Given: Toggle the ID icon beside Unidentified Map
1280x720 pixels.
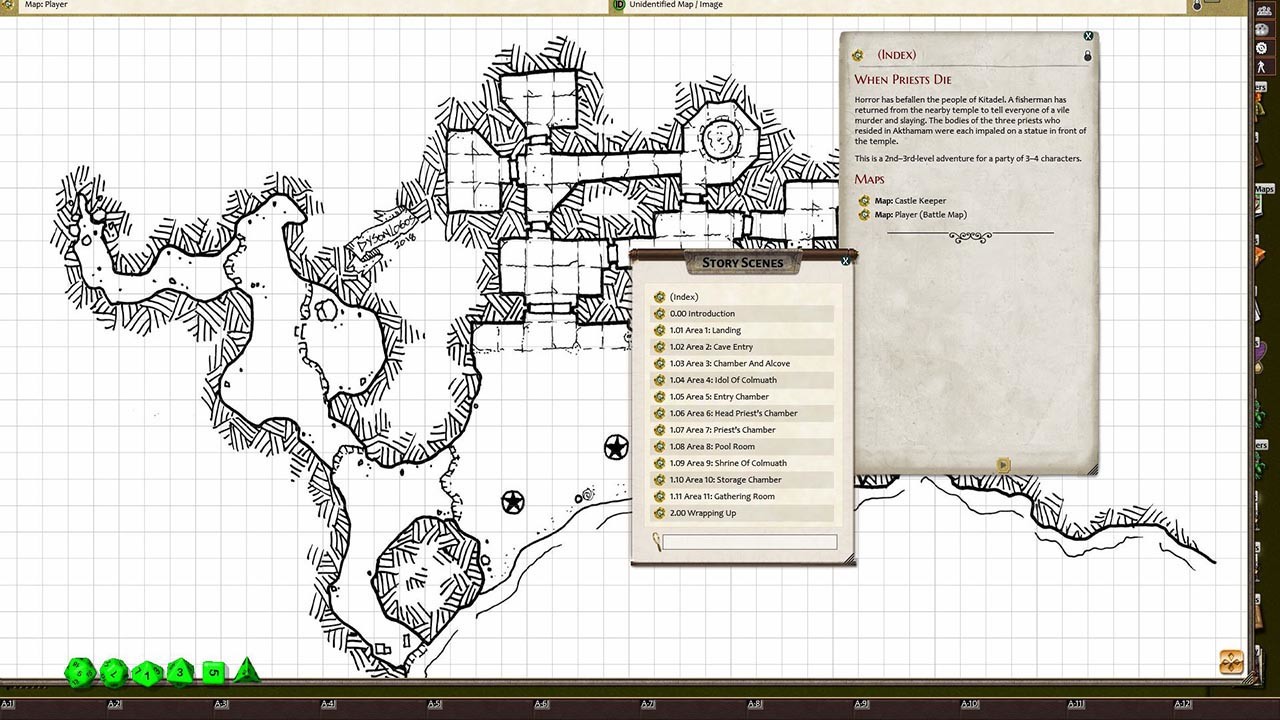Looking at the screenshot, I should [x=619, y=5].
